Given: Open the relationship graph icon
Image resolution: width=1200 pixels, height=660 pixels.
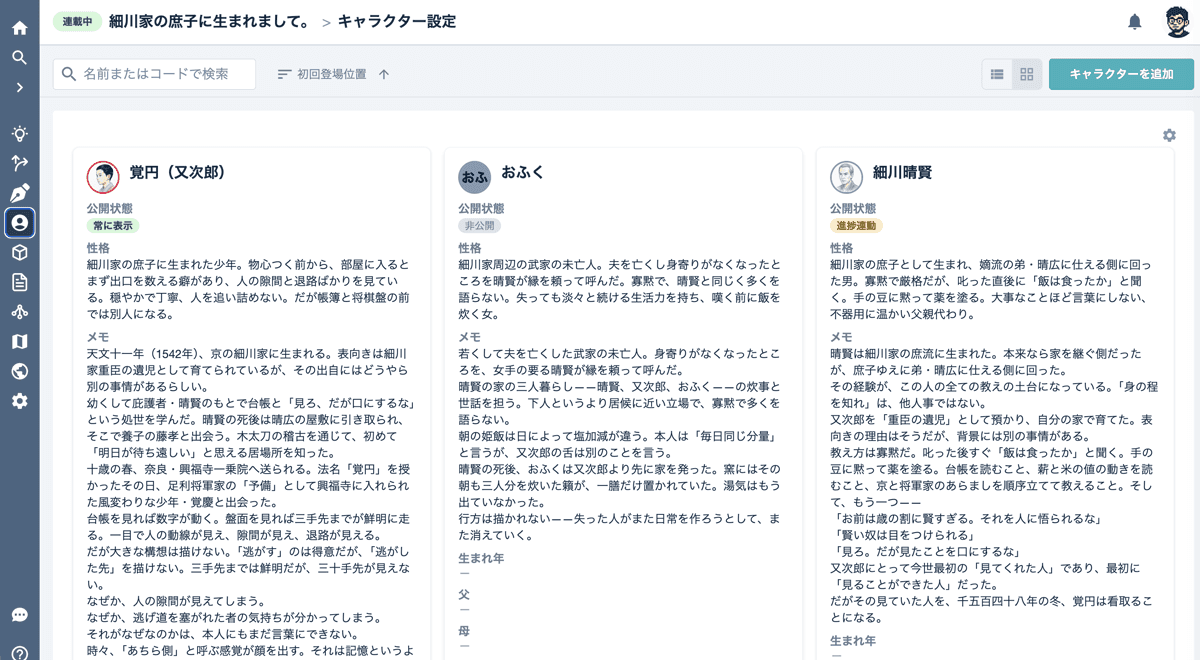Looking at the screenshot, I should [x=19, y=312].
